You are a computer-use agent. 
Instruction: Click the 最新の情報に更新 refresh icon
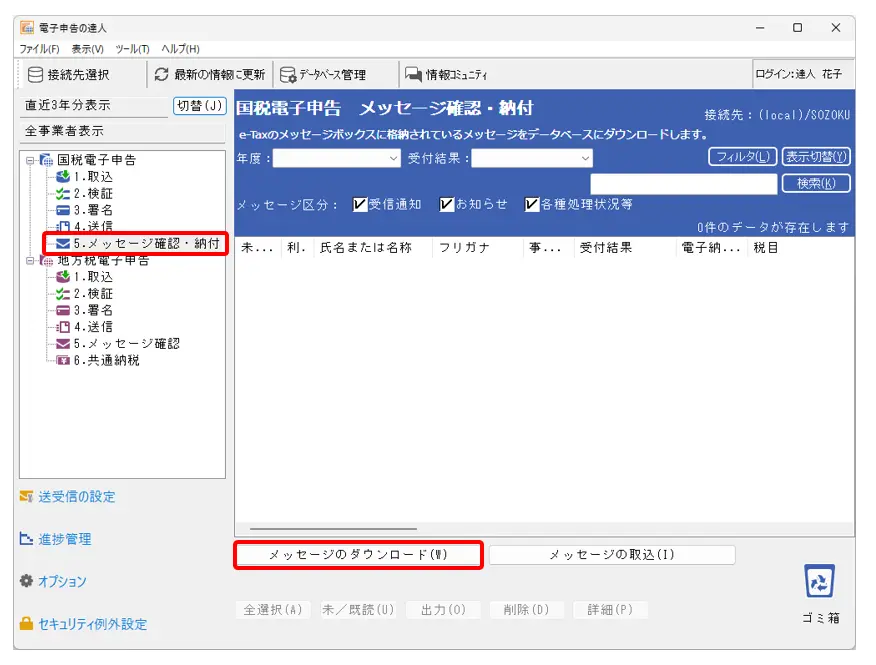coord(161,74)
